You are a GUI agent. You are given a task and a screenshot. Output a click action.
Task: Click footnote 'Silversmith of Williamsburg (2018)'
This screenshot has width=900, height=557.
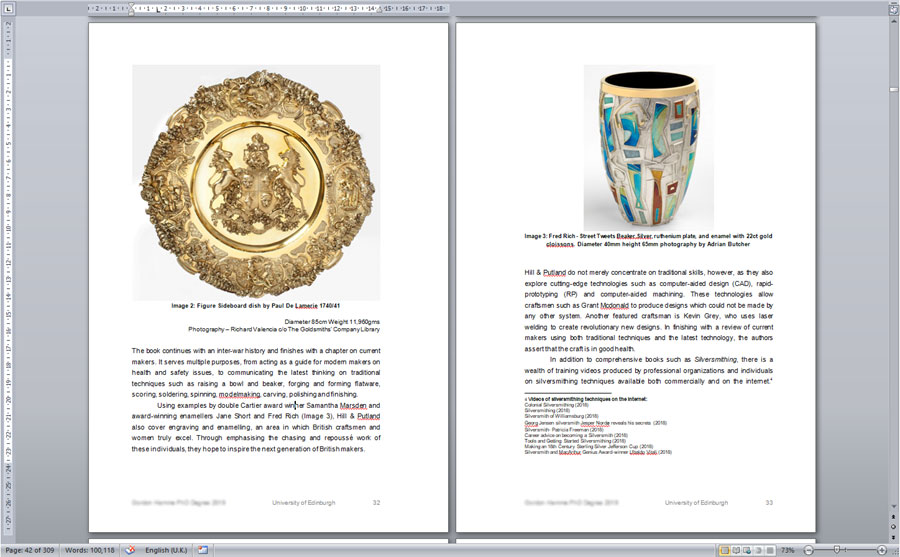point(561,416)
